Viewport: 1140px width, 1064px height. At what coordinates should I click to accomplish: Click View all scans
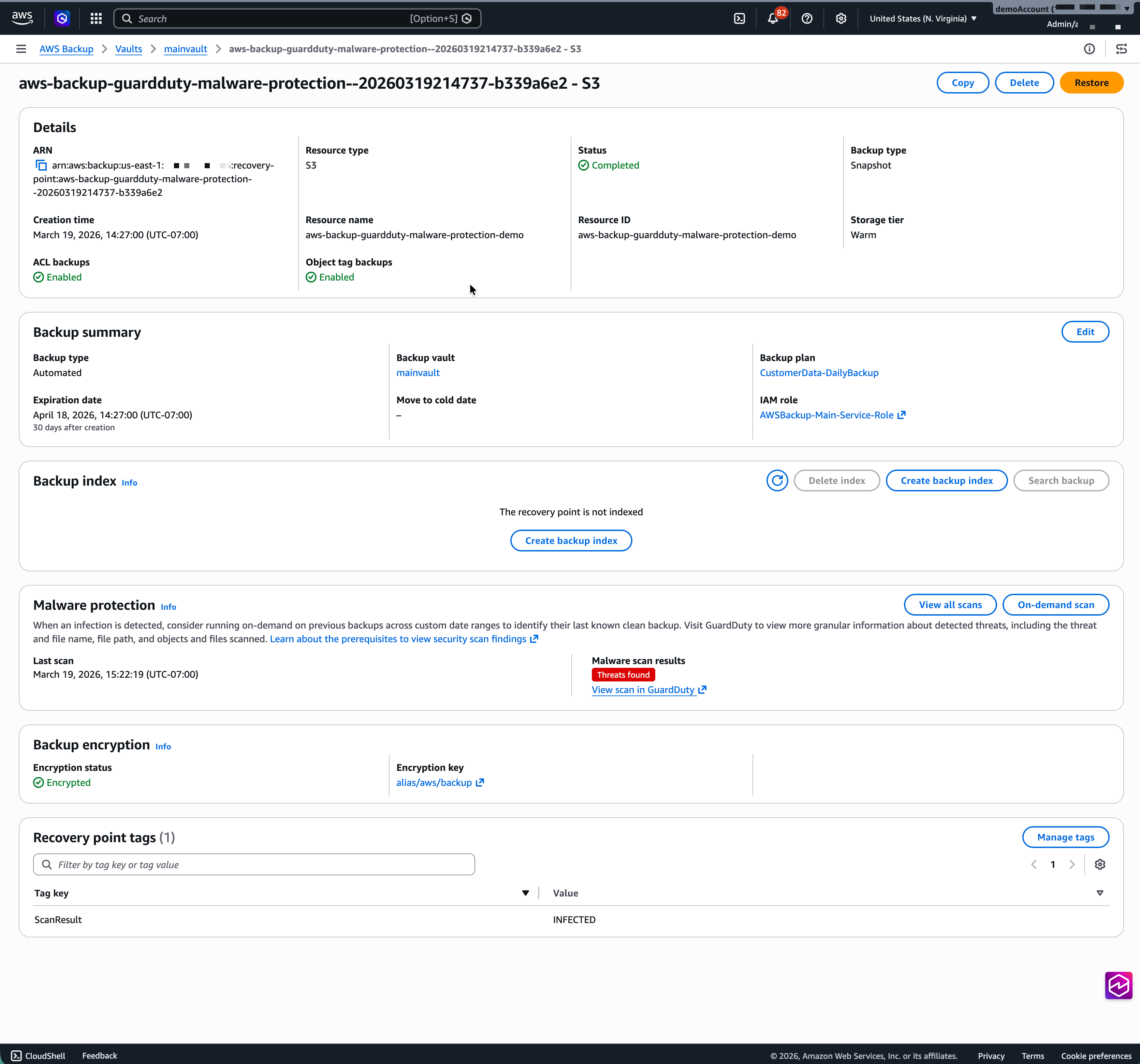tap(950, 605)
